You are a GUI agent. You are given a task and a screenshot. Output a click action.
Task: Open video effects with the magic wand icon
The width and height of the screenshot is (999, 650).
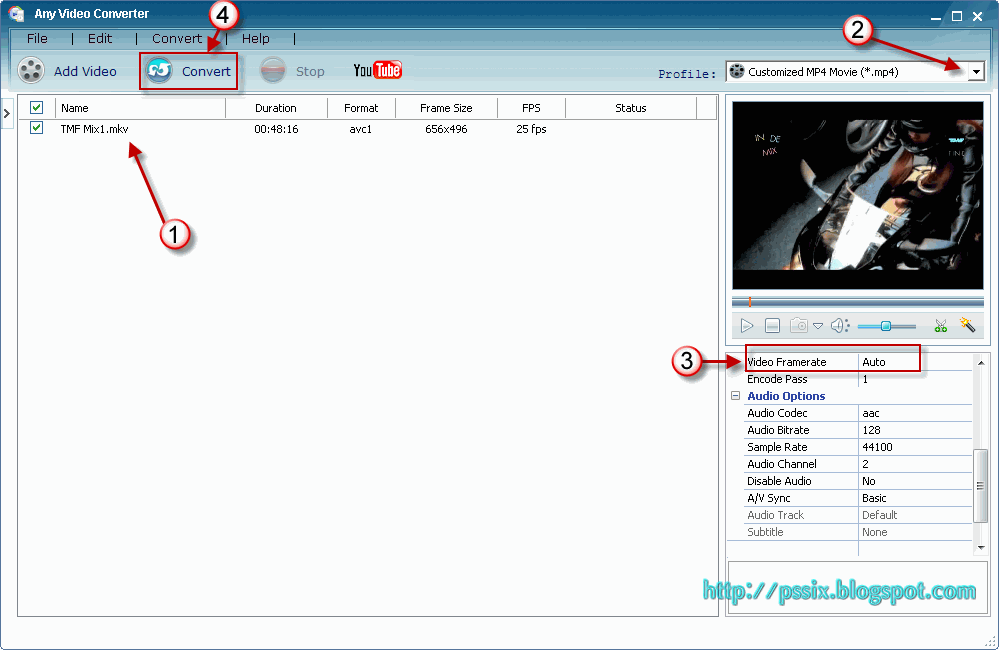(x=967, y=325)
